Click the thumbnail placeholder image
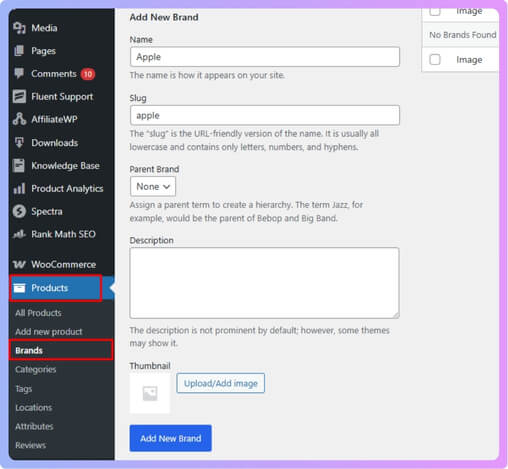Screen dimensions: 508x469 (x=150, y=394)
